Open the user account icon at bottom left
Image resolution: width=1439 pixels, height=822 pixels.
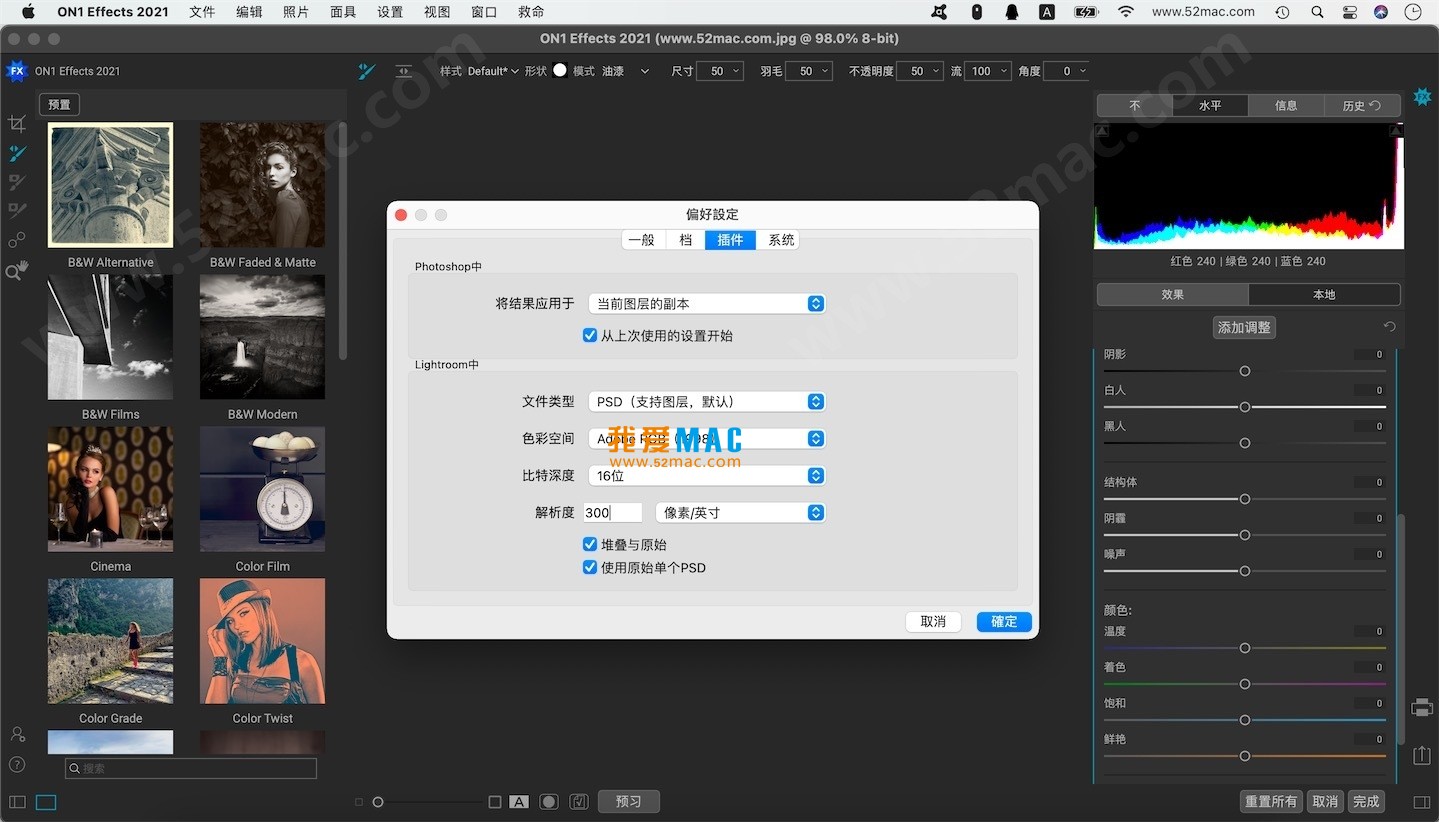click(x=17, y=734)
